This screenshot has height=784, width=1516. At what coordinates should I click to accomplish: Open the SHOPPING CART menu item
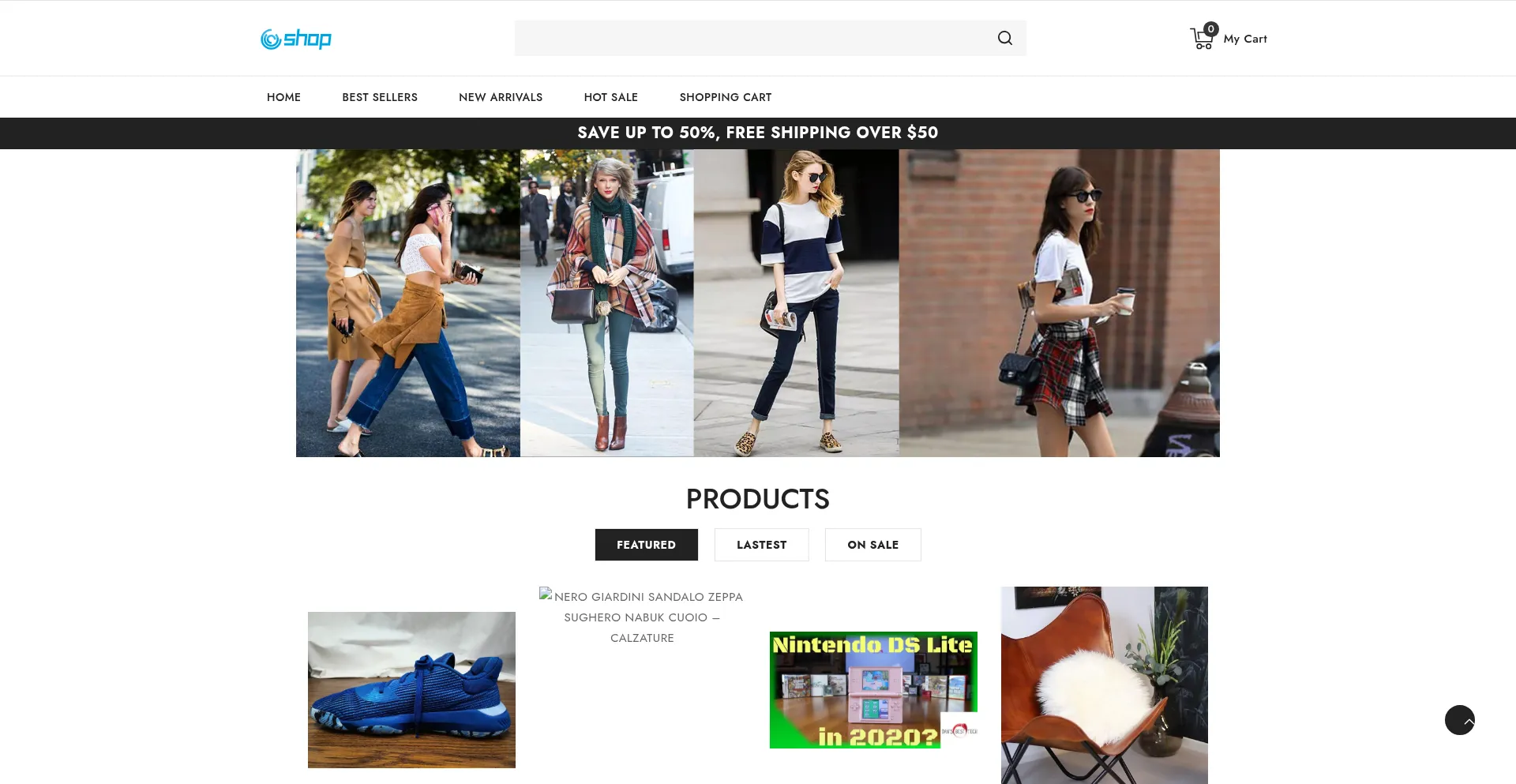pyautogui.click(x=726, y=97)
